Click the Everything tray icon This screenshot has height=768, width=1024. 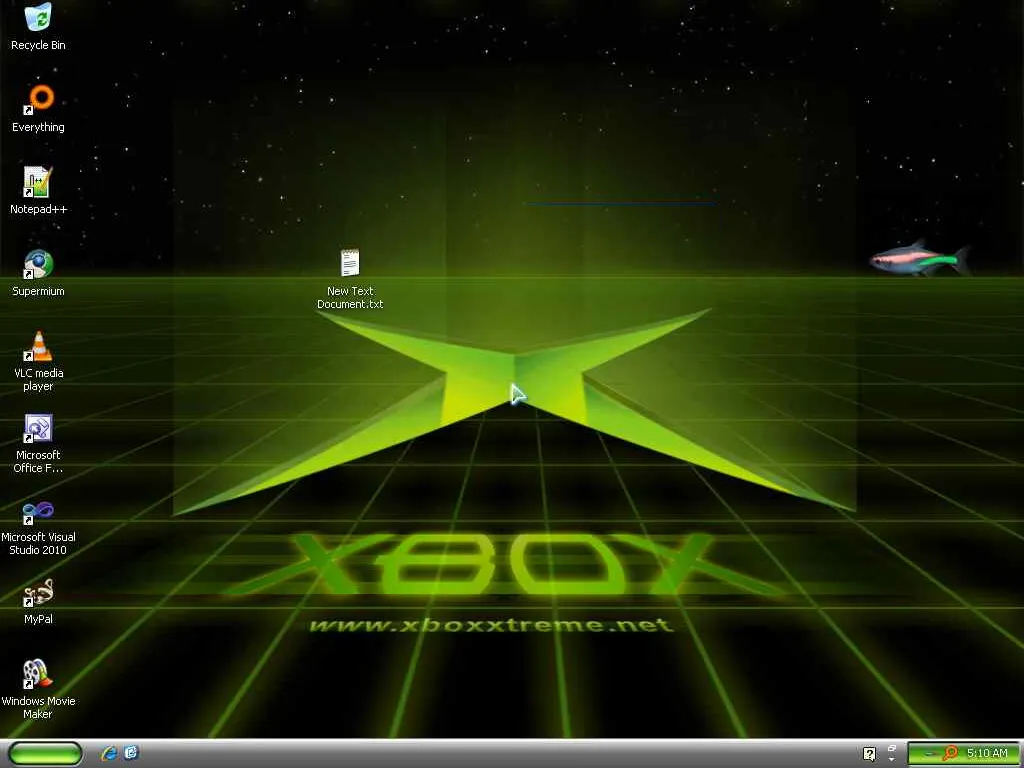tap(950, 753)
